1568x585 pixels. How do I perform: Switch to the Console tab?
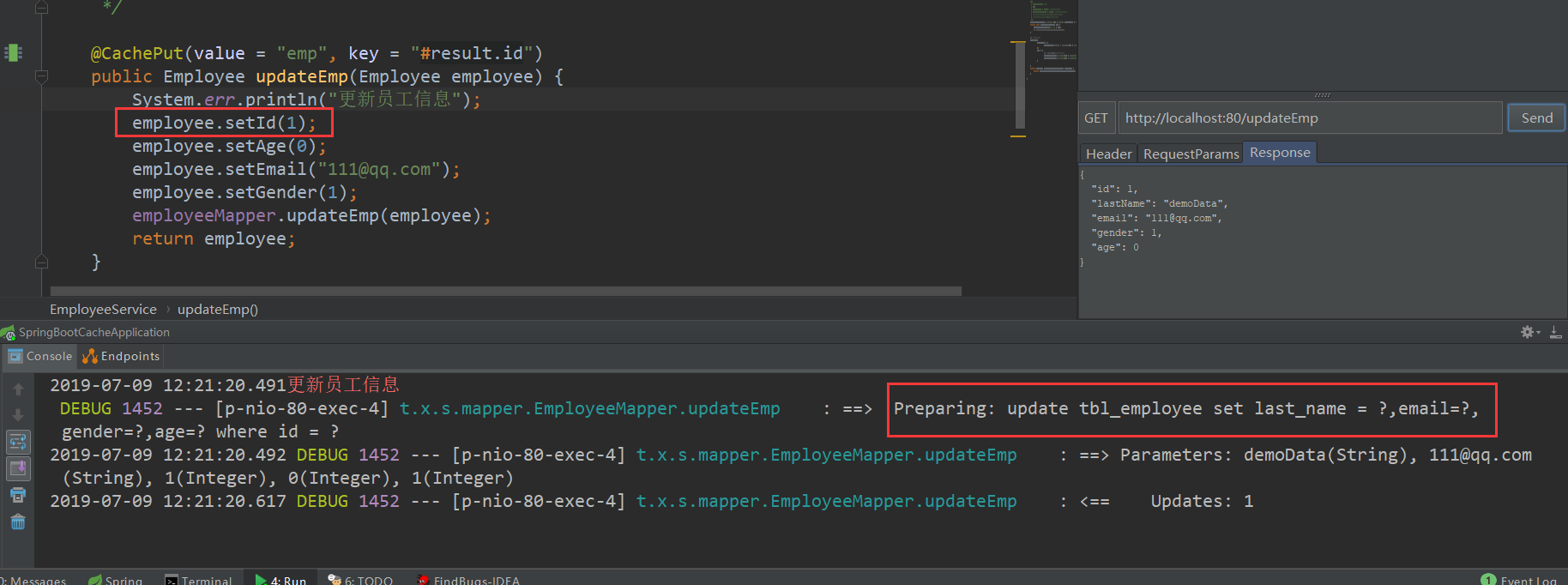click(40, 356)
